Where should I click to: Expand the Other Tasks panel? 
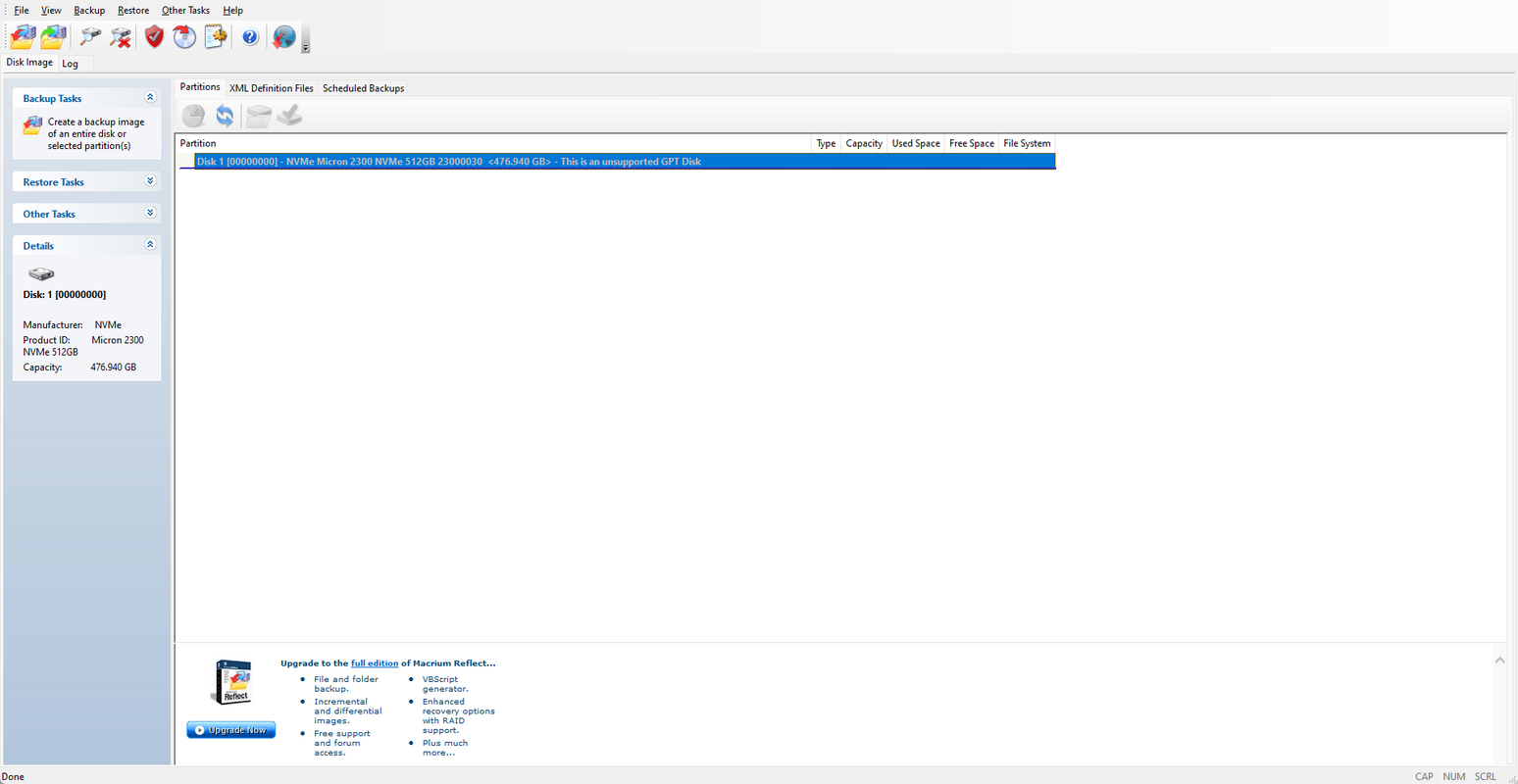click(x=150, y=213)
